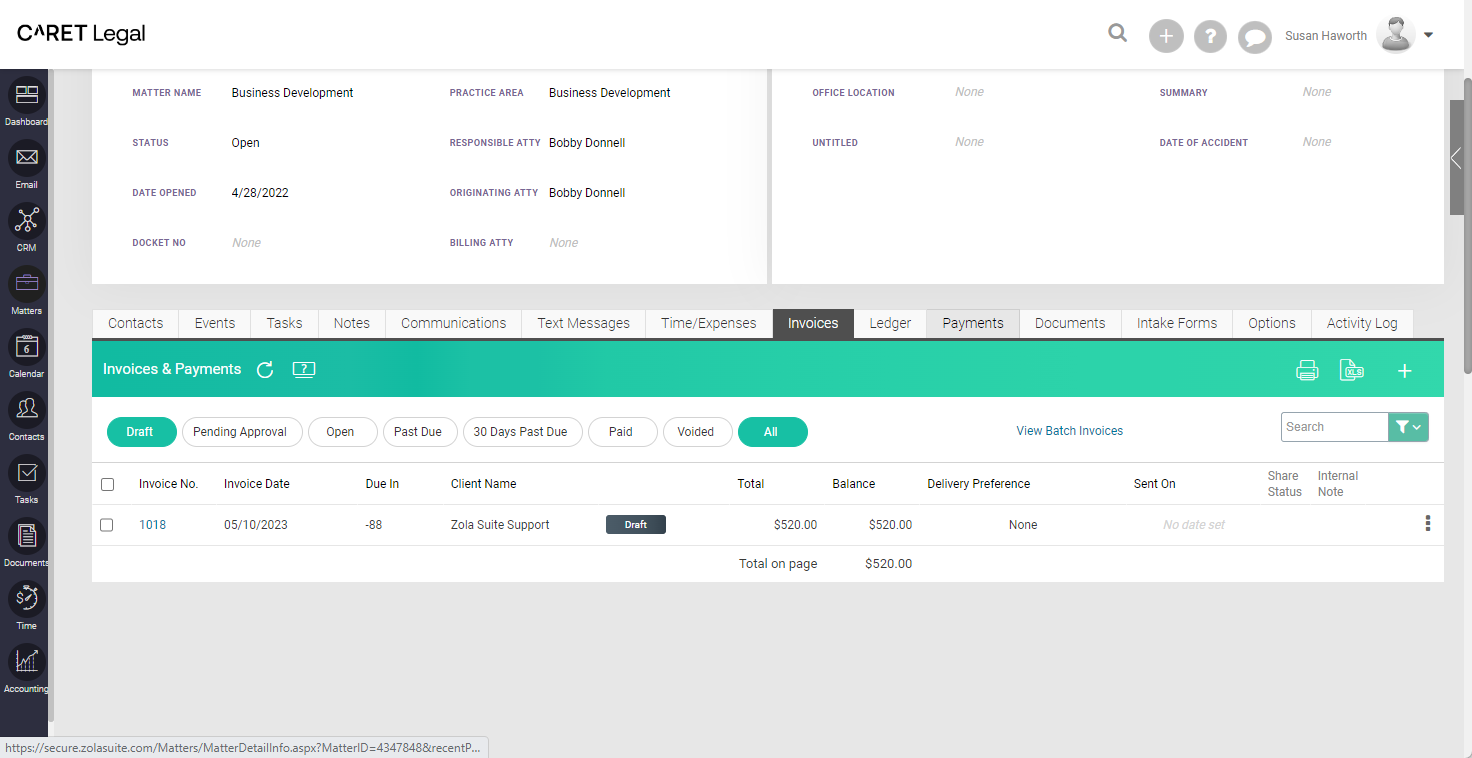Sort by Balance column header
The width and height of the screenshot is (1472, 758).
point(854,484)
